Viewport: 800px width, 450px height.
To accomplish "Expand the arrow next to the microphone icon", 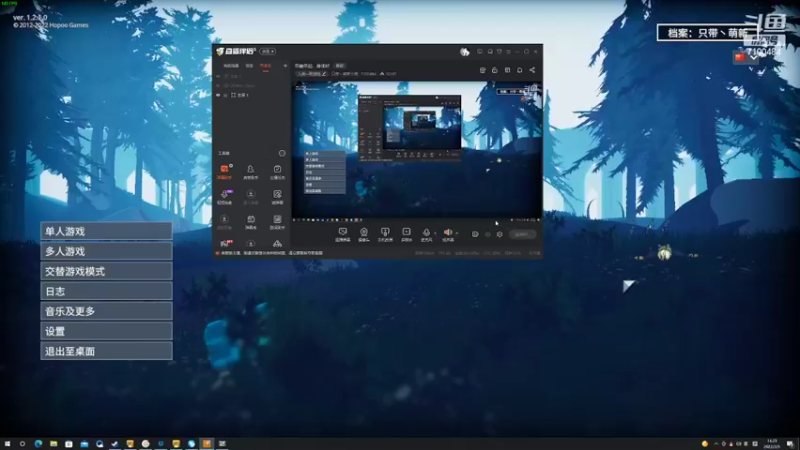I will 435,233.
